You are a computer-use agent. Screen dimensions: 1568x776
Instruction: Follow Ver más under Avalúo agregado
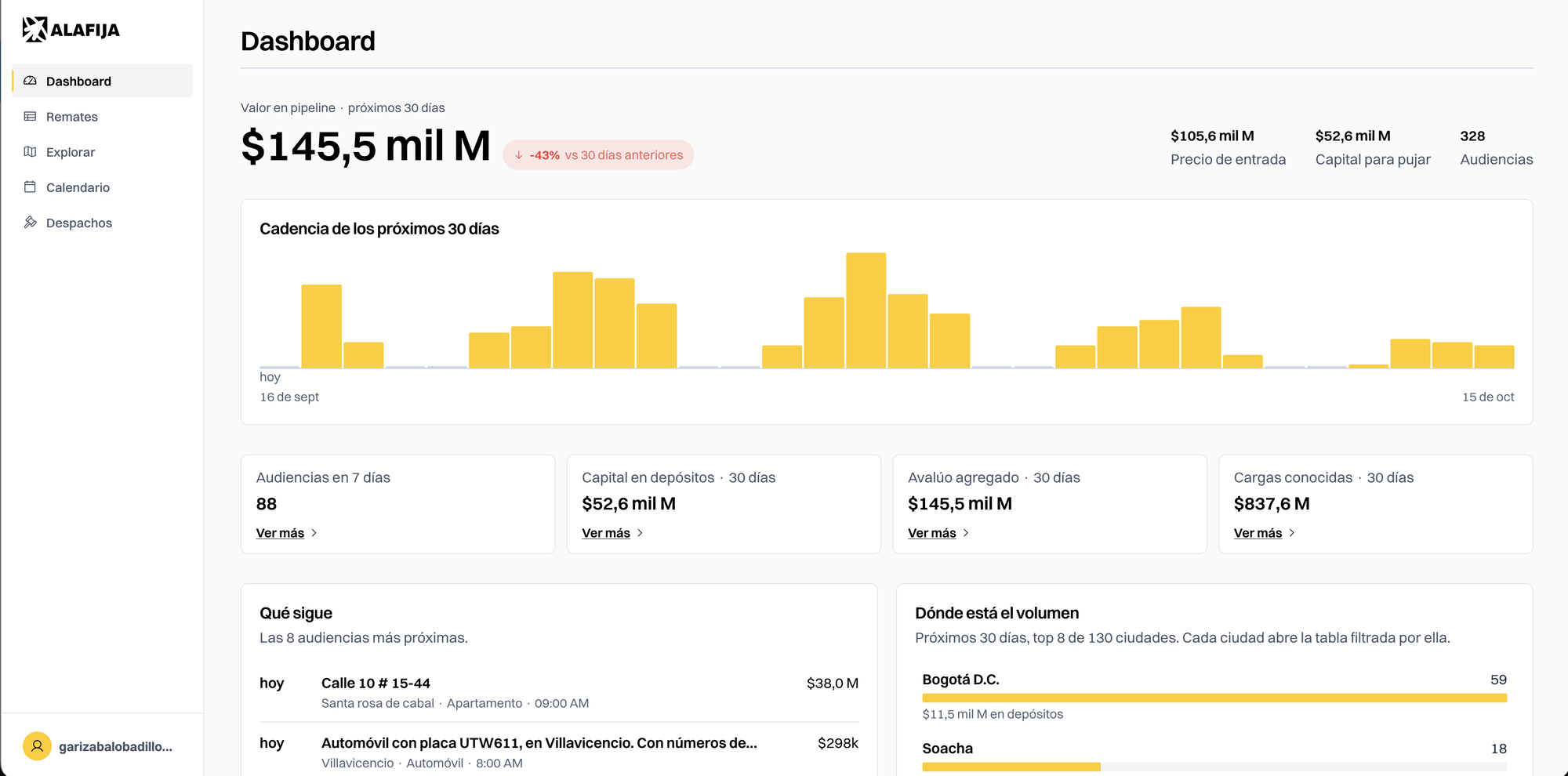932,533
